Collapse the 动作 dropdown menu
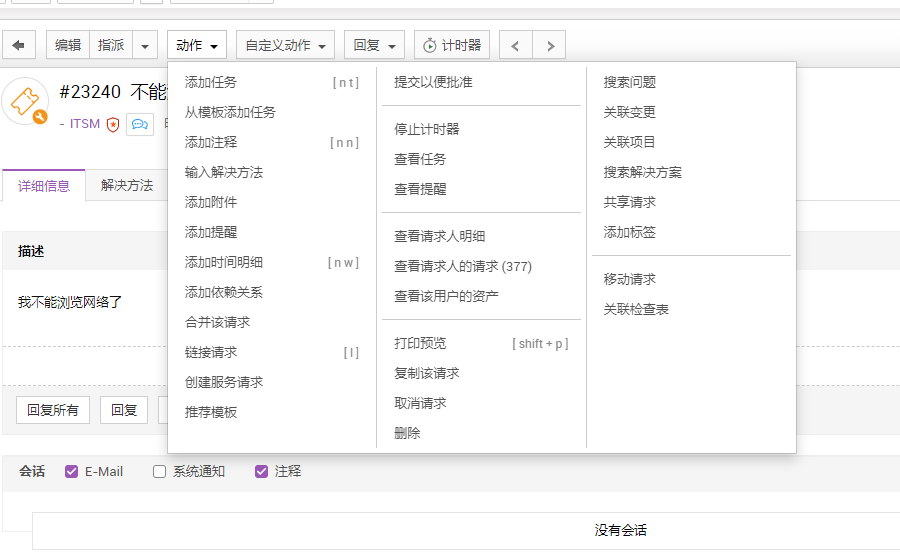 point(197,45)
